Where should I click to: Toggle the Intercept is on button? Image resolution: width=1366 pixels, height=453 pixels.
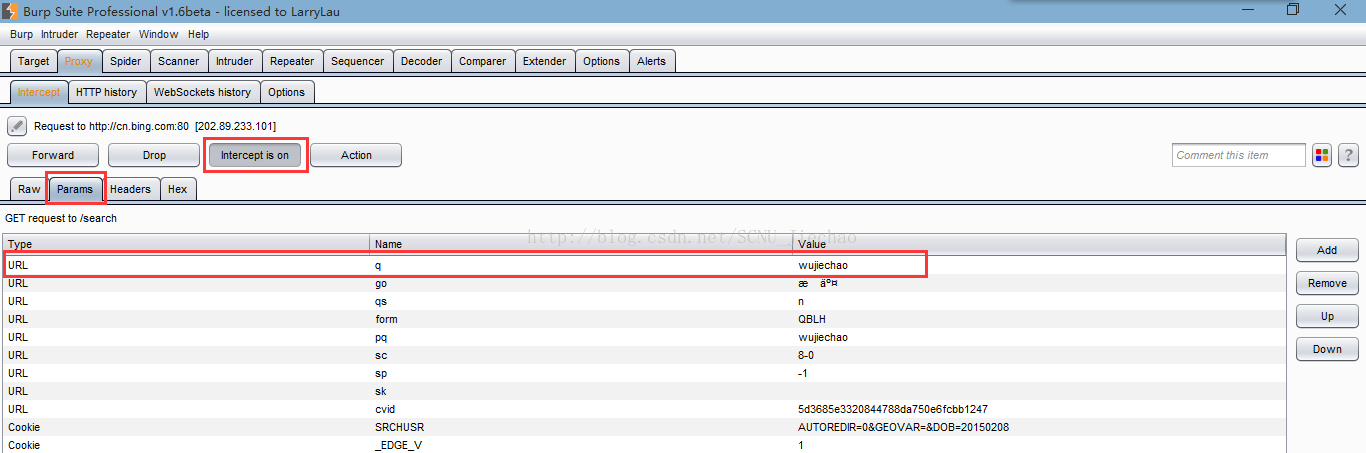click(255, 155)
